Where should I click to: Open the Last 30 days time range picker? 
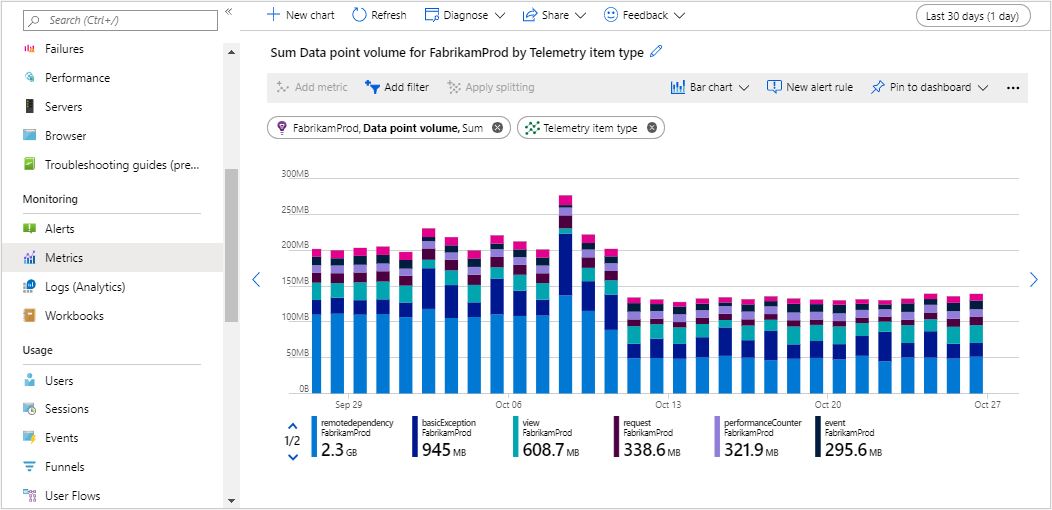[x=973, y=15]
